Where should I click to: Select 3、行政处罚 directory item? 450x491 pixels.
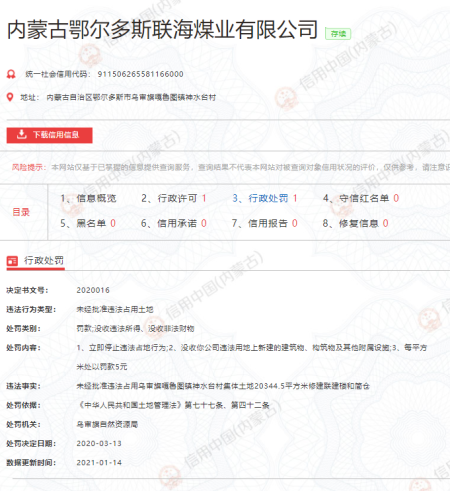[265, 198]
